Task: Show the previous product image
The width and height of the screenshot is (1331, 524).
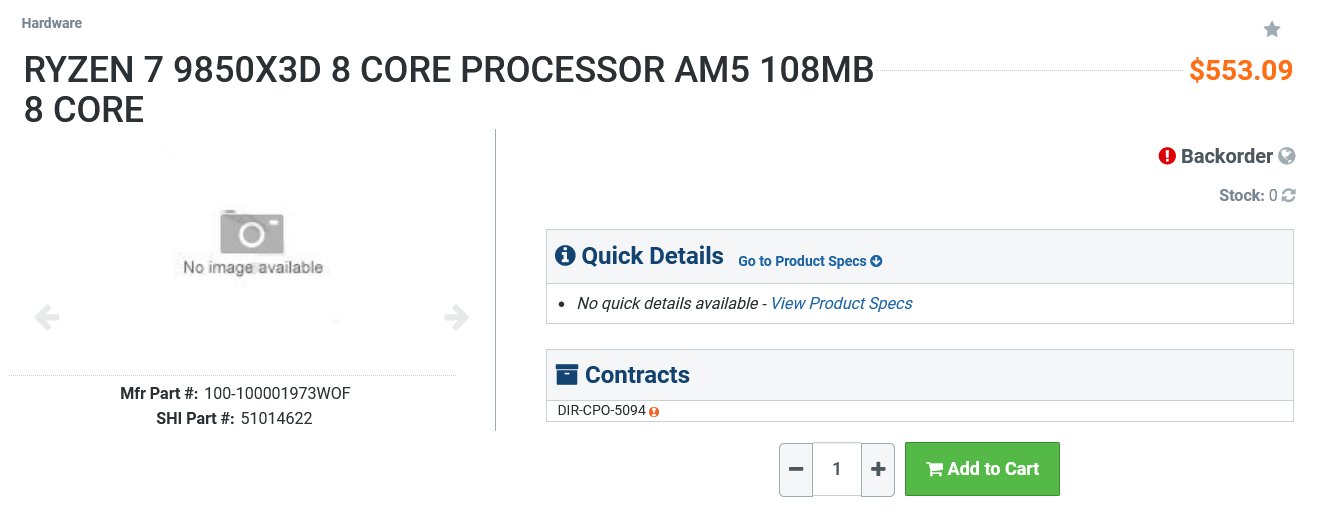Action: point(47,318)
